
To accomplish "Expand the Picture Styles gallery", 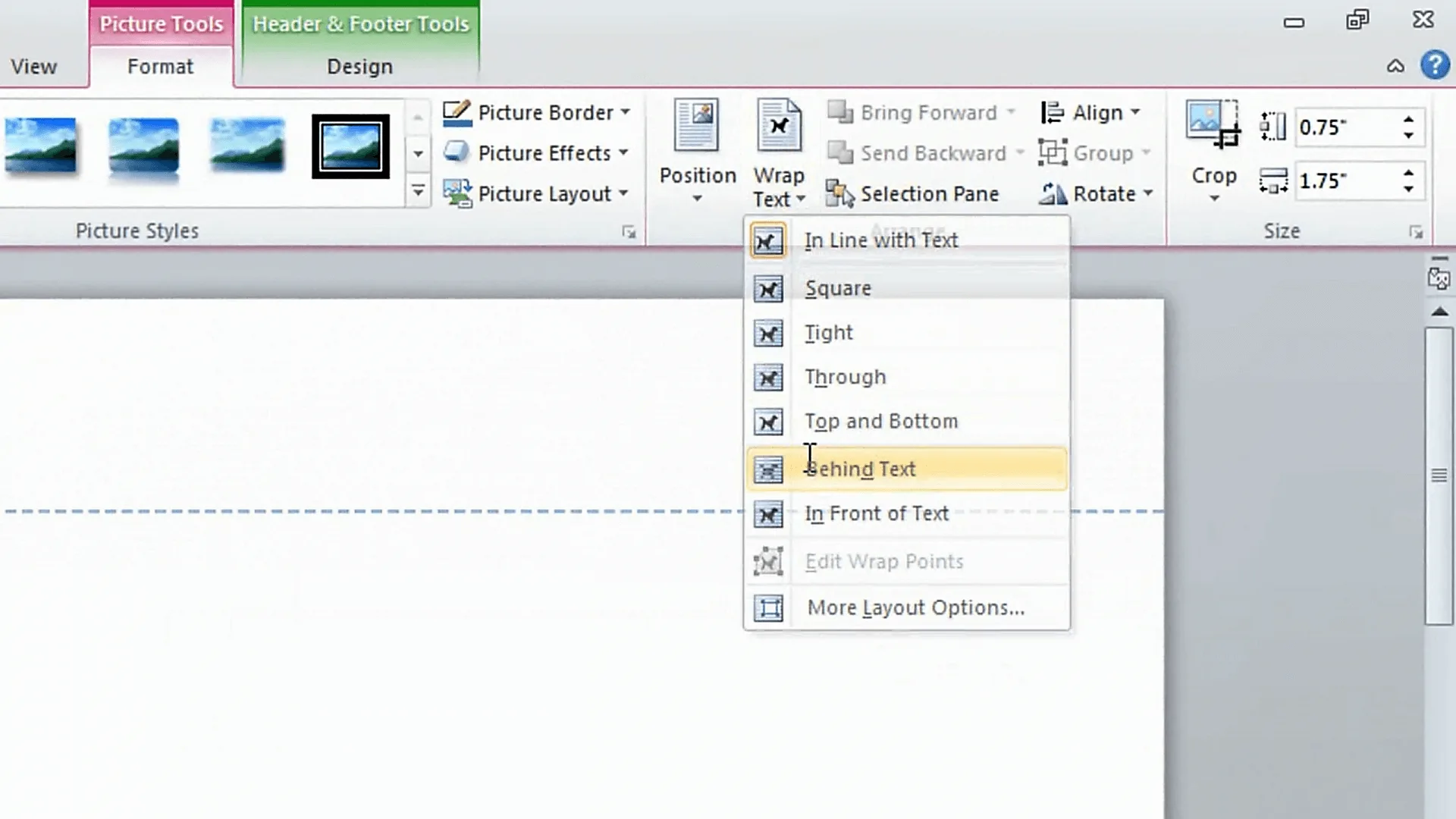I will coord(418,191).
